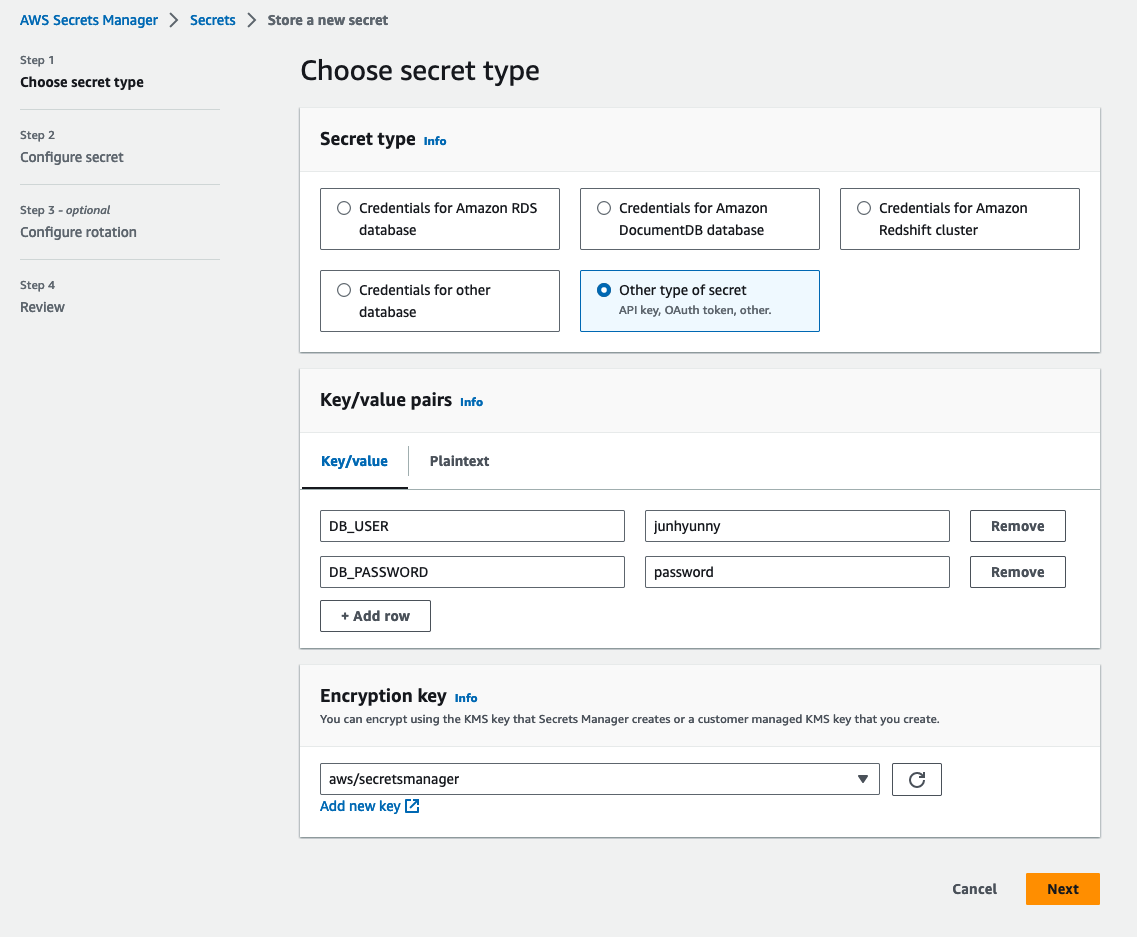Image resolution: width=1137 pixels, height=937 pixels.
Task: Click the external link icon beside Add new key
Action: coord(412,806)
